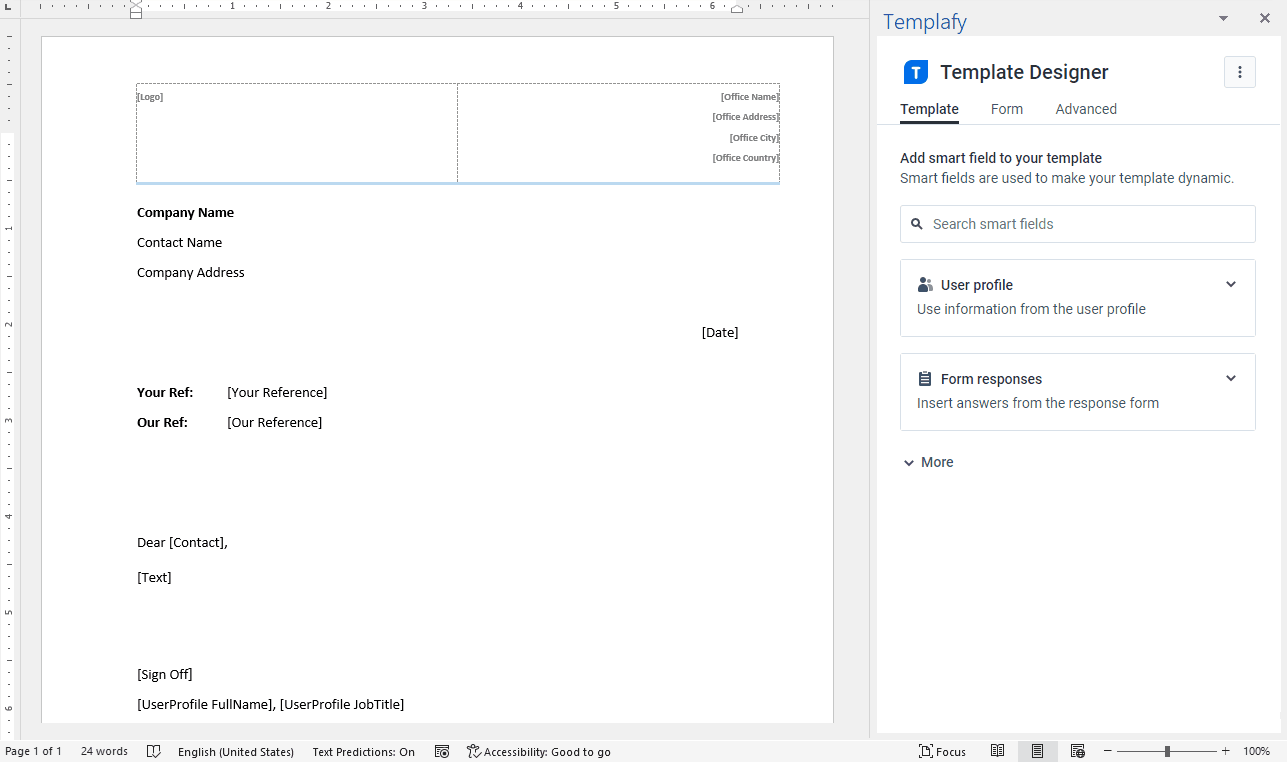
Task: Open the three-dot options menu in Template Designer
Action: [1239, 71]
